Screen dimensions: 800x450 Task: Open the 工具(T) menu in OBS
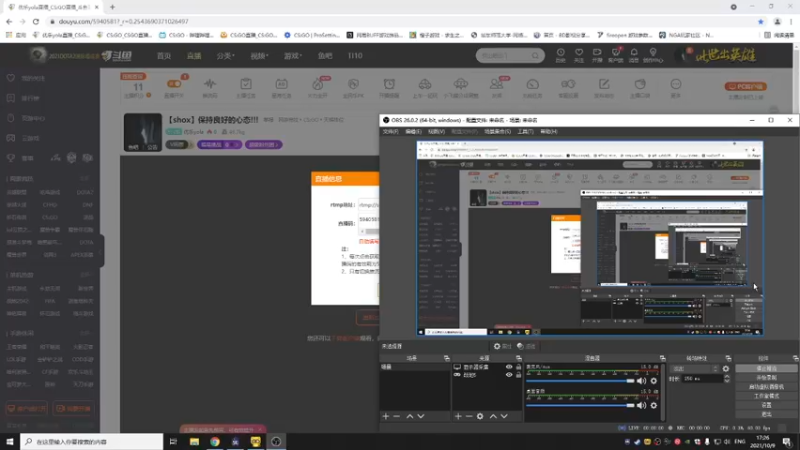pos(526,132)
